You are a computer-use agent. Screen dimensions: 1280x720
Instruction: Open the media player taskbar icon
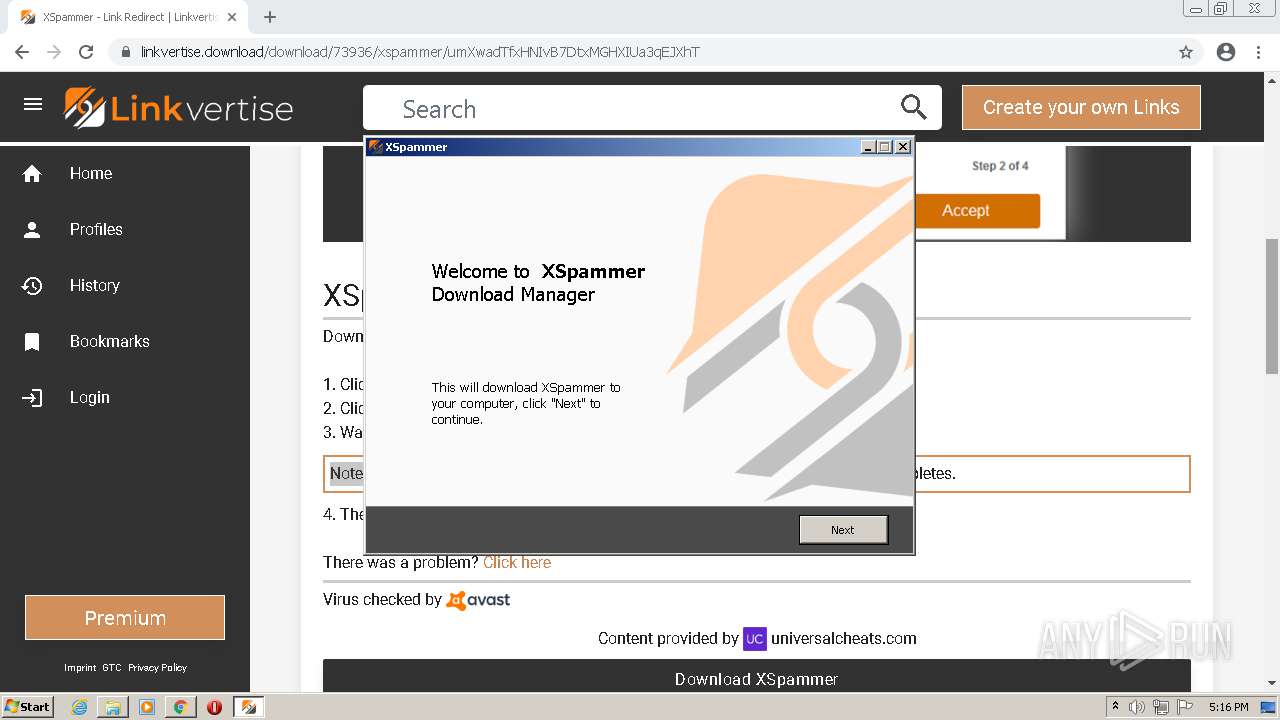pyautogui.click(x=147, y=707)
